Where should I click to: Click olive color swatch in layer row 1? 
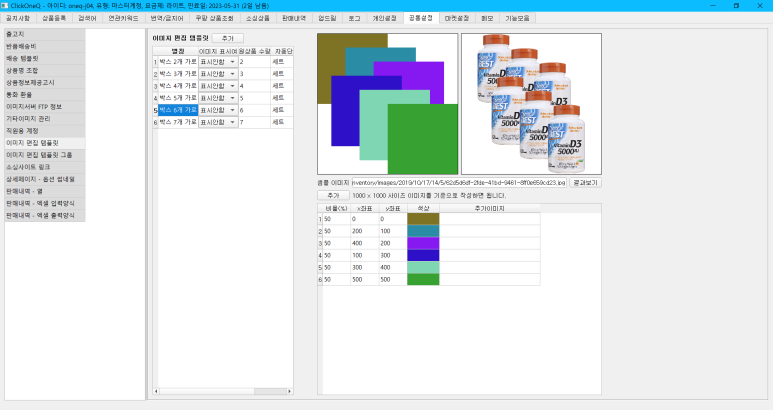(423, 219)
